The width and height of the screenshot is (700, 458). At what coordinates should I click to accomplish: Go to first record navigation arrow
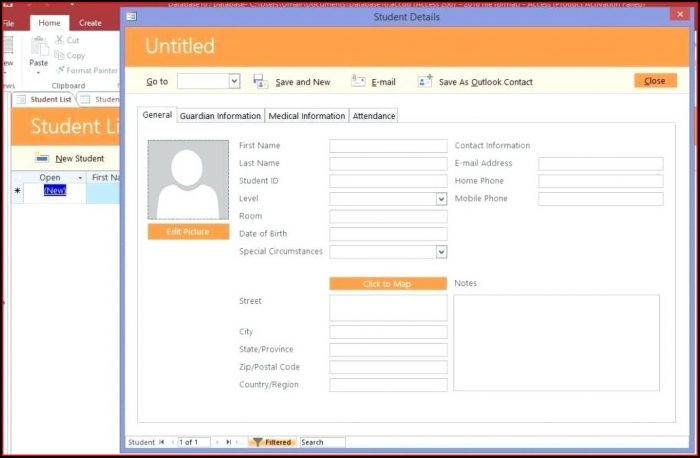162,442
